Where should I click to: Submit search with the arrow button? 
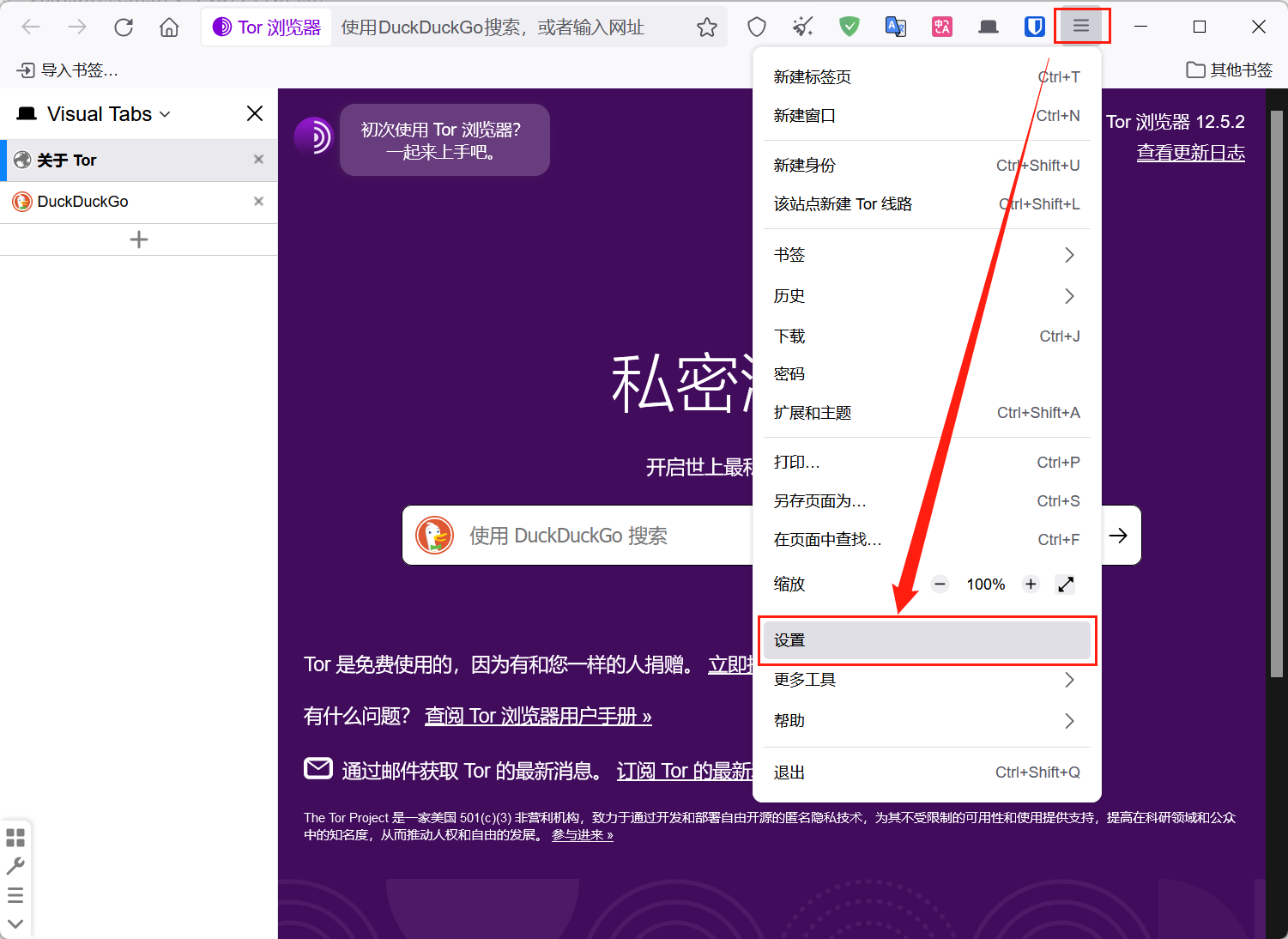click(x=1118, y=536)
